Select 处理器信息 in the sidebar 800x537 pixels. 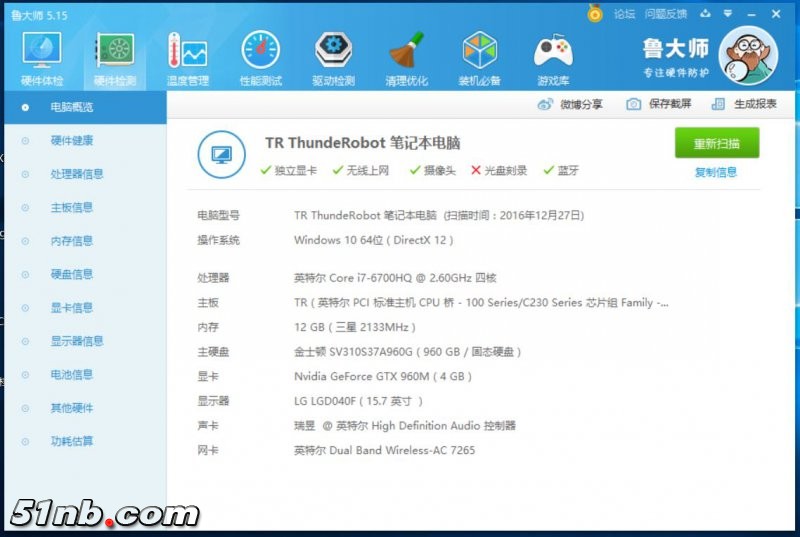pyautogui.click(x=77, y=174)
